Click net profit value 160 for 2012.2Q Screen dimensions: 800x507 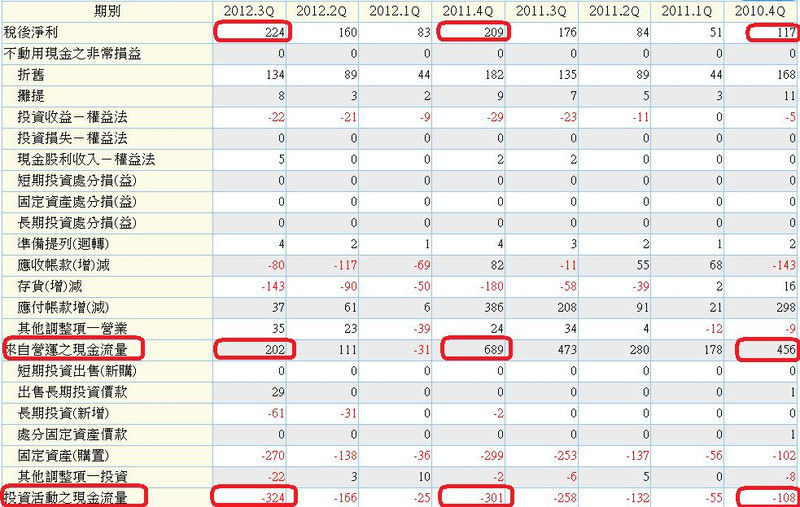pos(347,33)
